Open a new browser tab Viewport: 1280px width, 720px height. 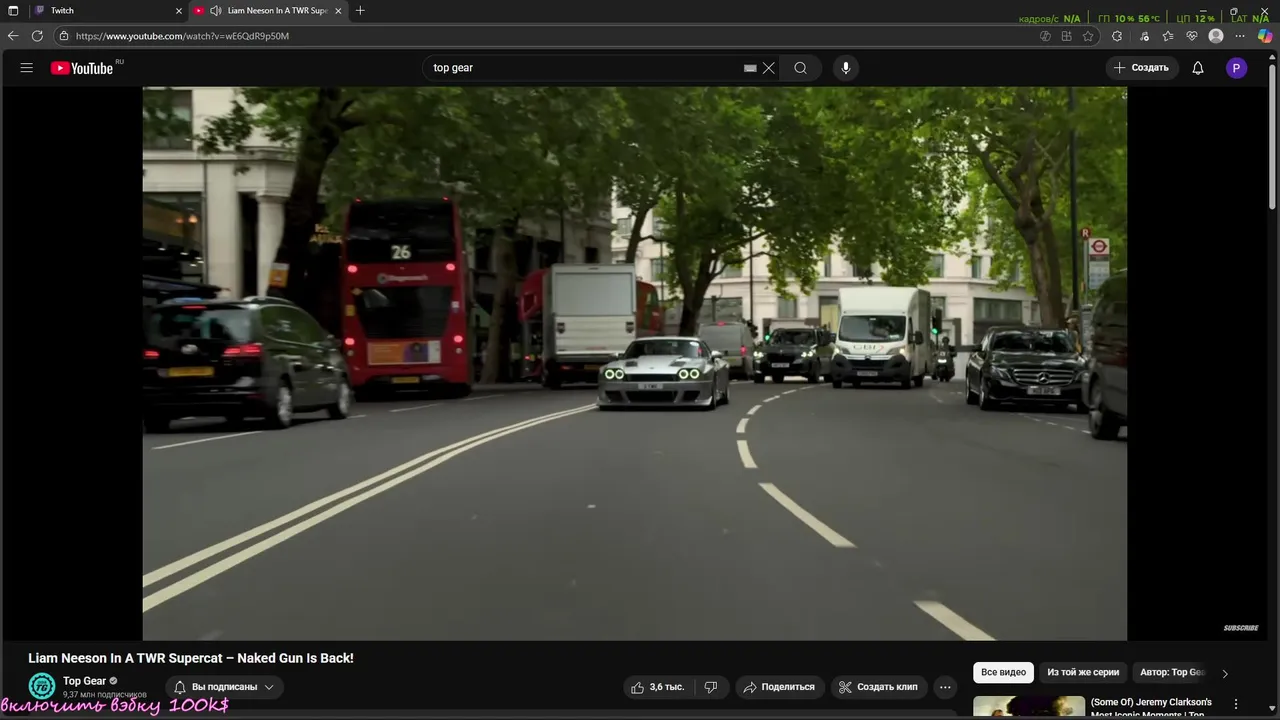360,10
